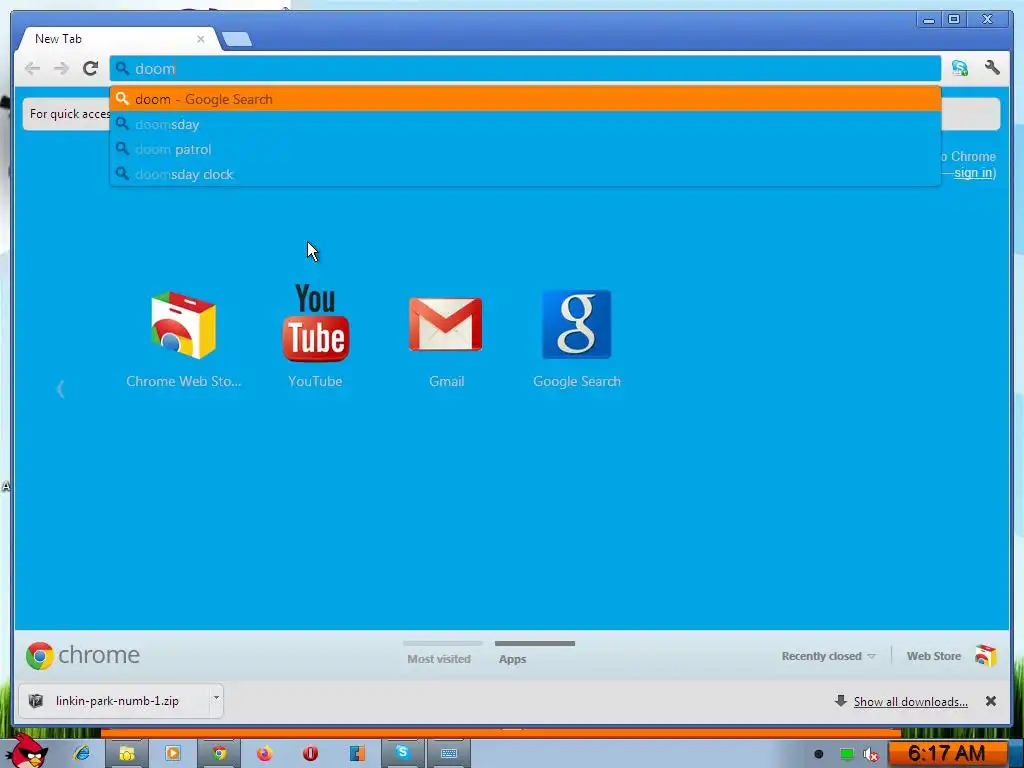
Task: Click the muted volume tray icon
Action: pyautogui.click(x=871, y=754)
